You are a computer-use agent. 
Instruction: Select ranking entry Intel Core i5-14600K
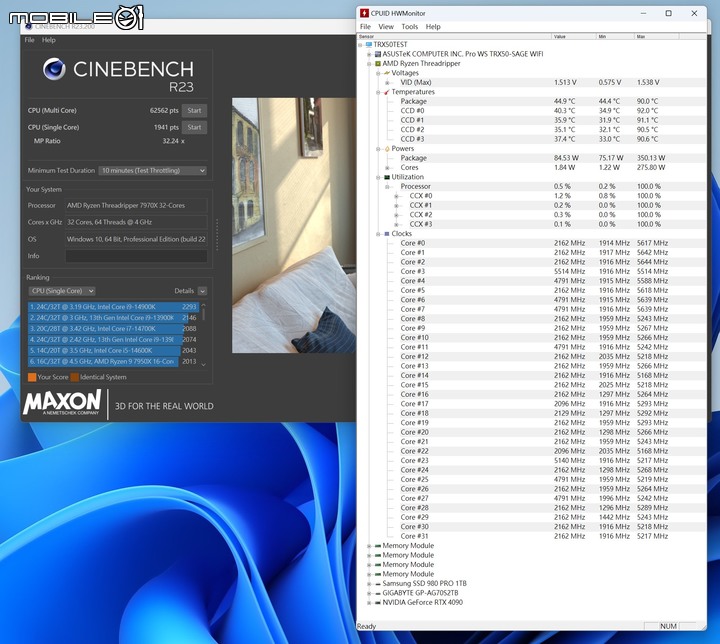click(x=113, y=350)
